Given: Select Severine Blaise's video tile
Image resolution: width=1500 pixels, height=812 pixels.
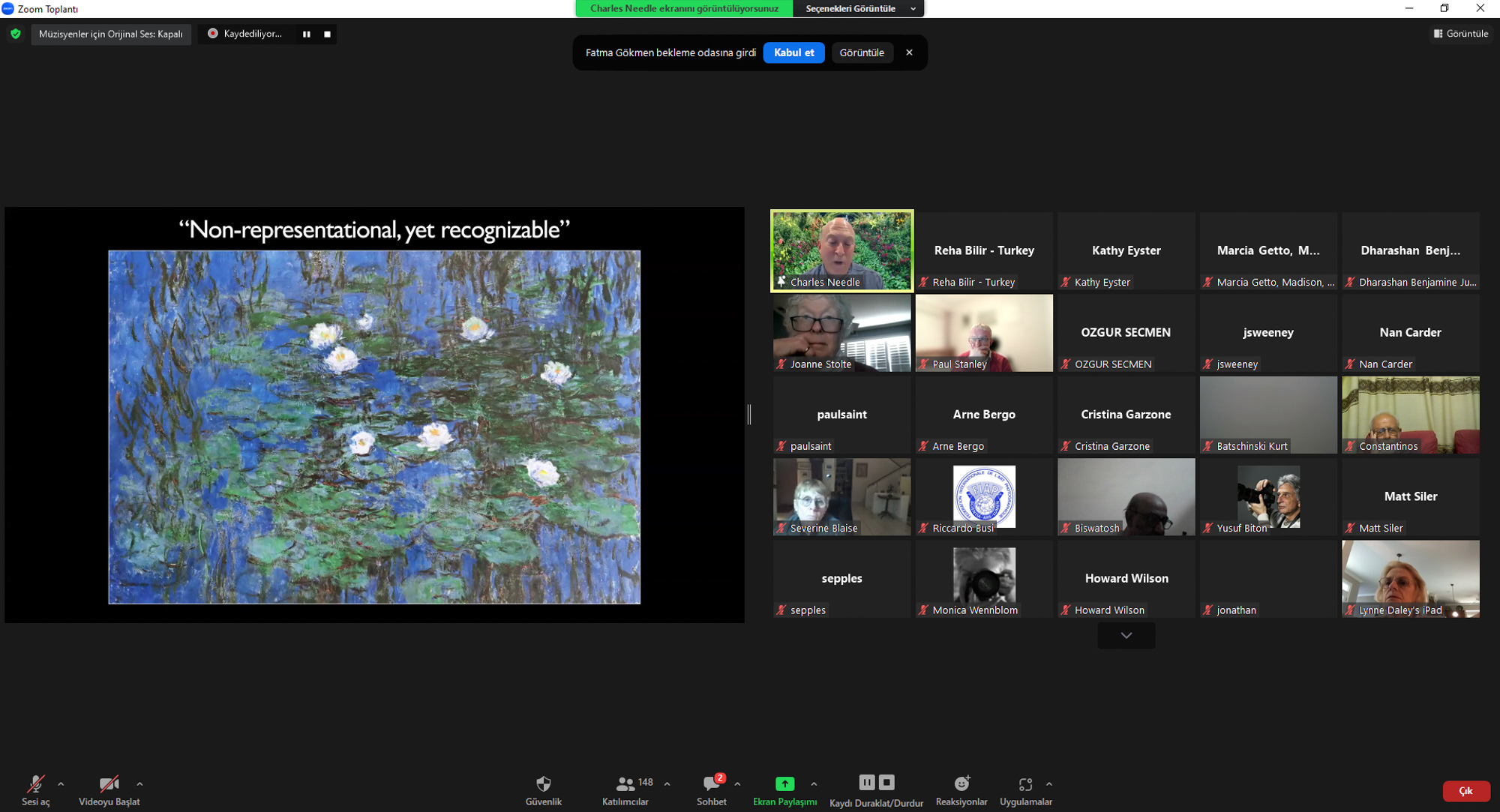Looking at the screenshot, I should tap(841, 496).
